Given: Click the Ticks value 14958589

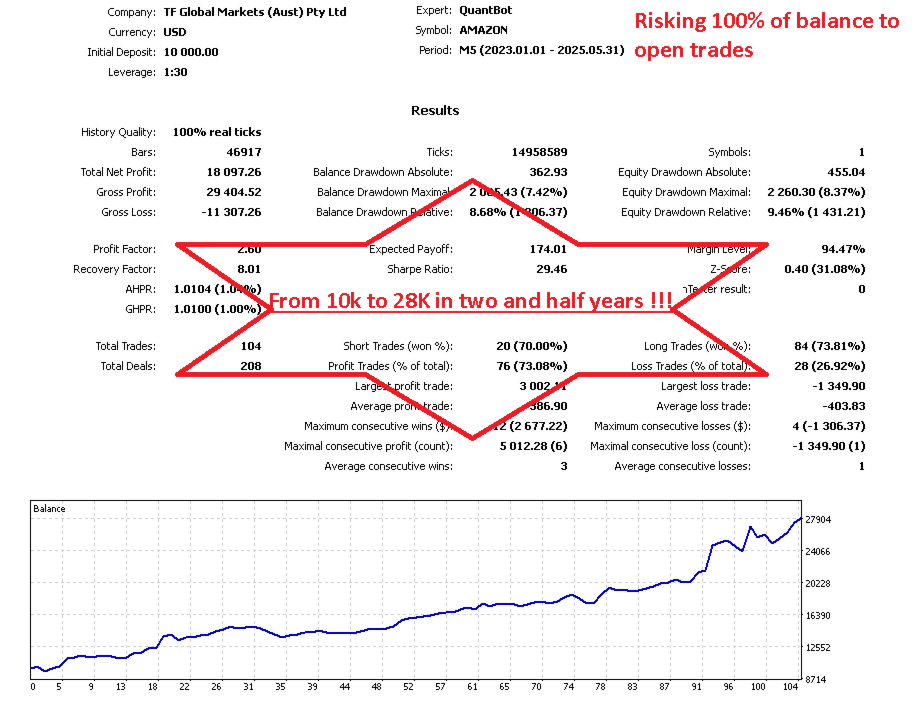Looking at the screenshot, I should point(538,151).
